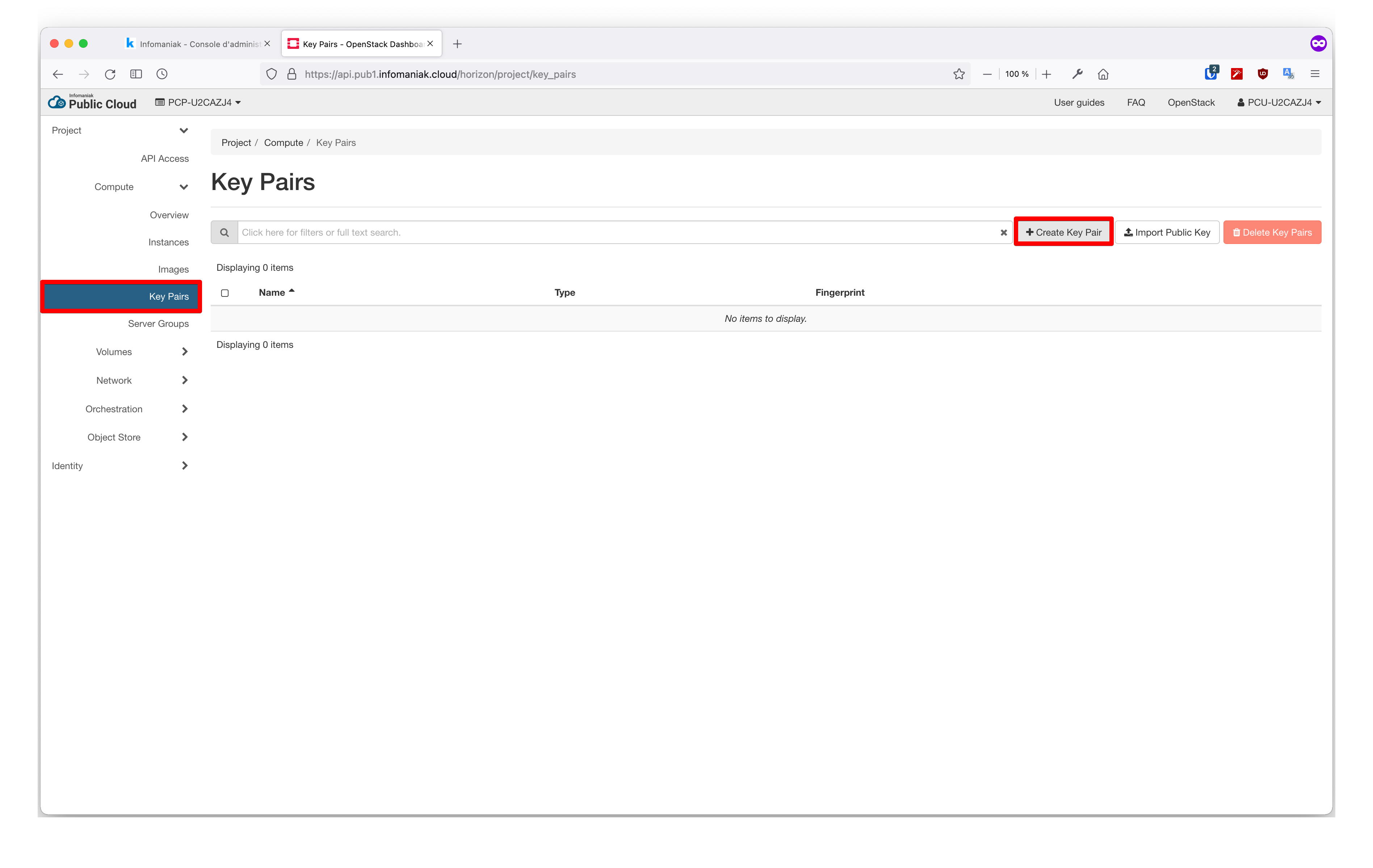
Task: Click the Import Public Key button
Action: tap(1167, 232)
